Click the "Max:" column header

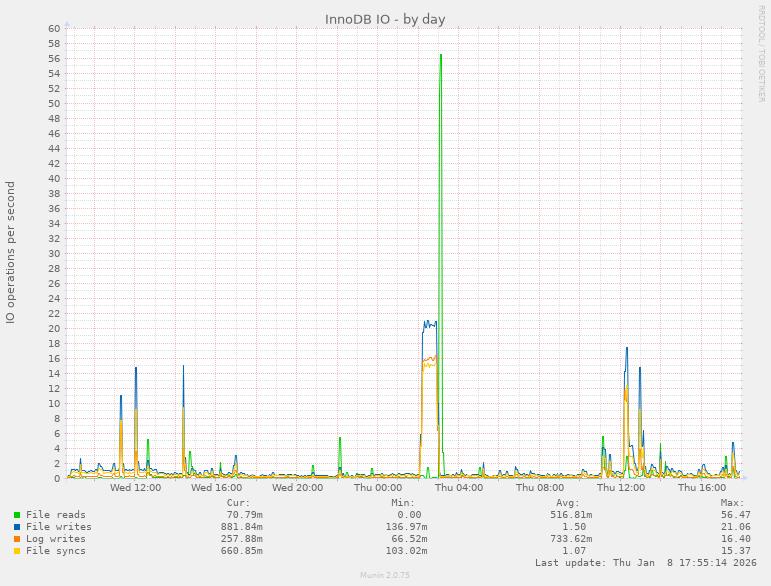tap(733, 503)
